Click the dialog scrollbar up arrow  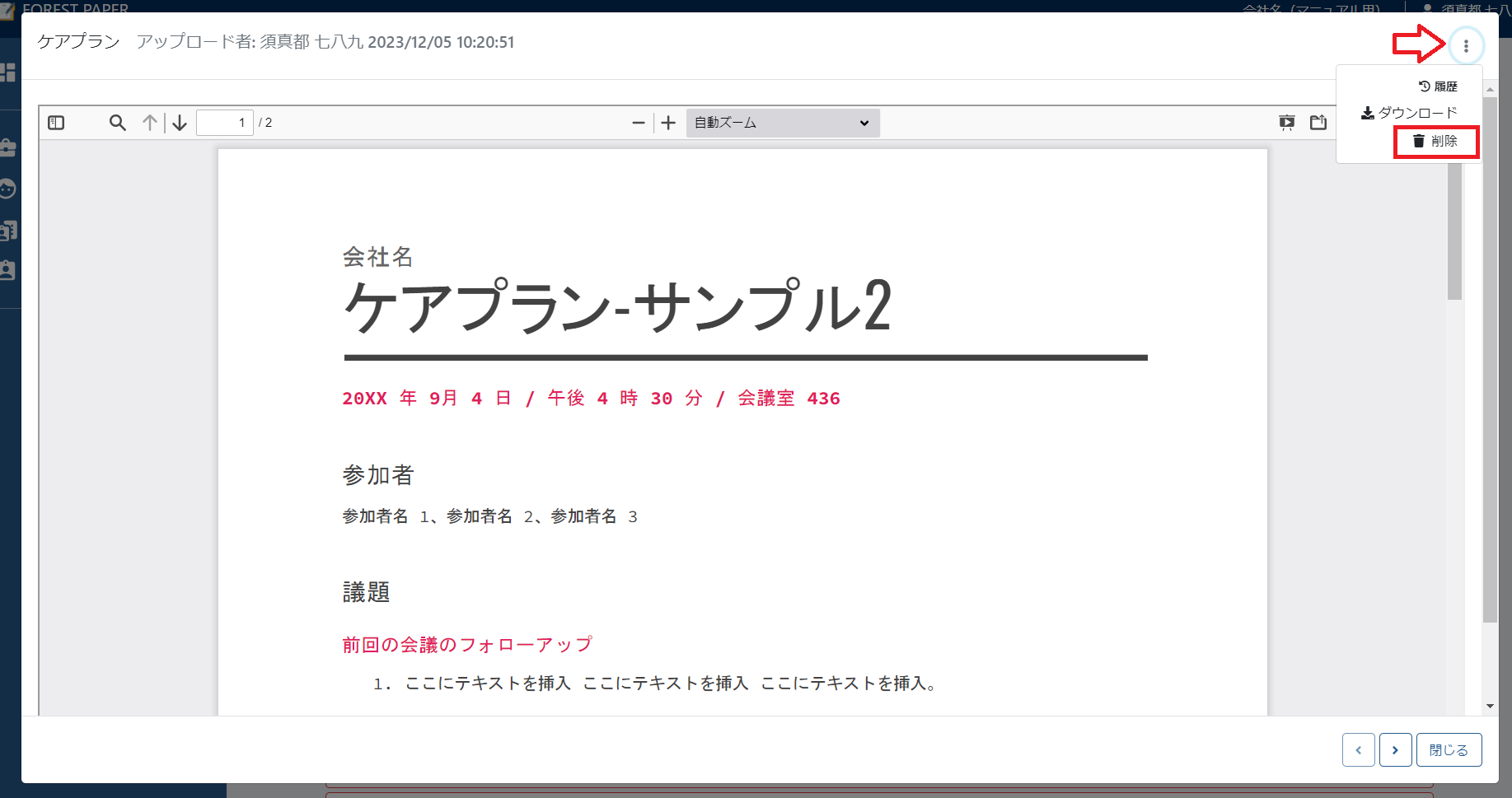pos(1490,89)
